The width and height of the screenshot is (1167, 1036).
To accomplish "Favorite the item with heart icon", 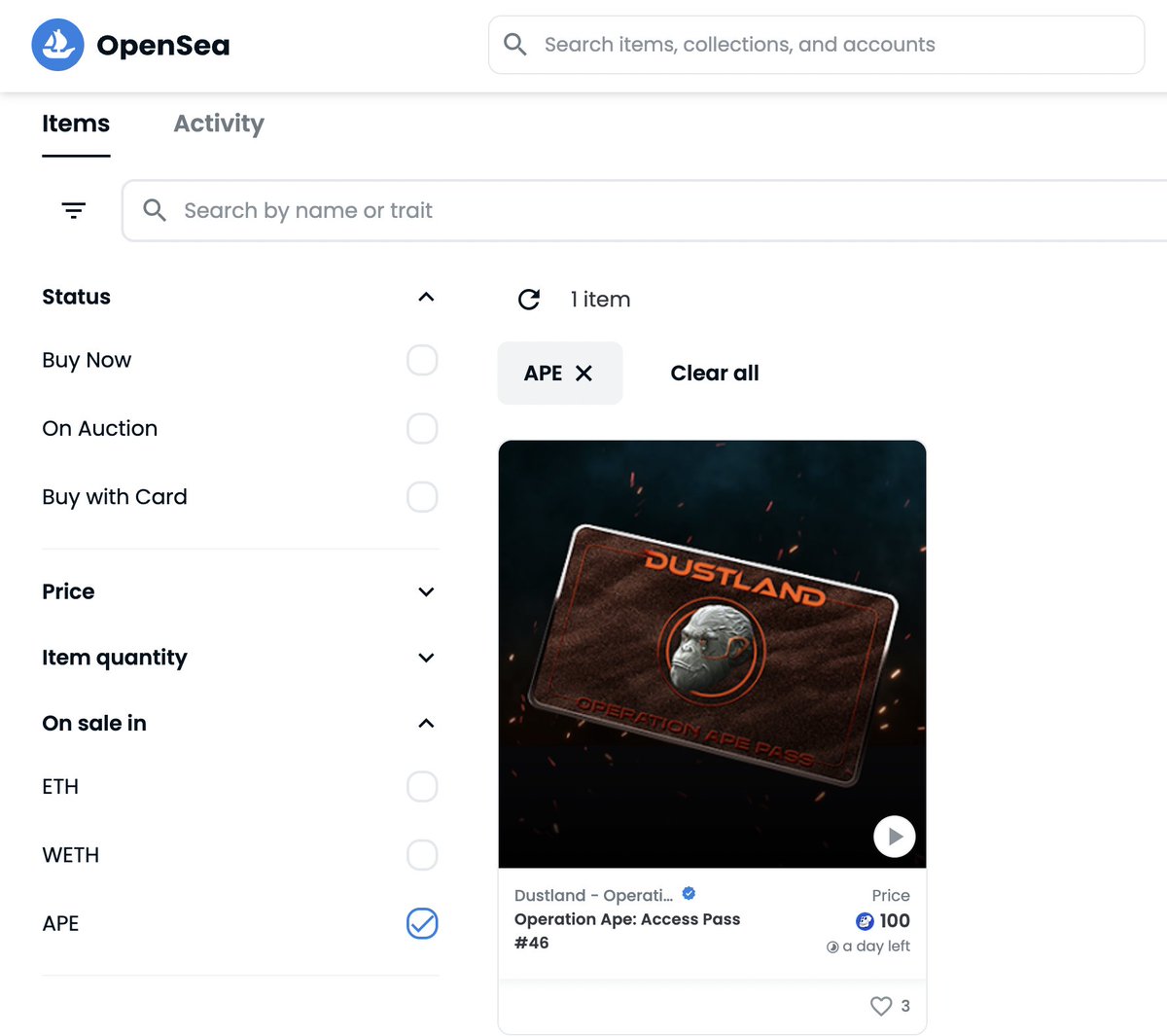I will (x=881, y=1006).
